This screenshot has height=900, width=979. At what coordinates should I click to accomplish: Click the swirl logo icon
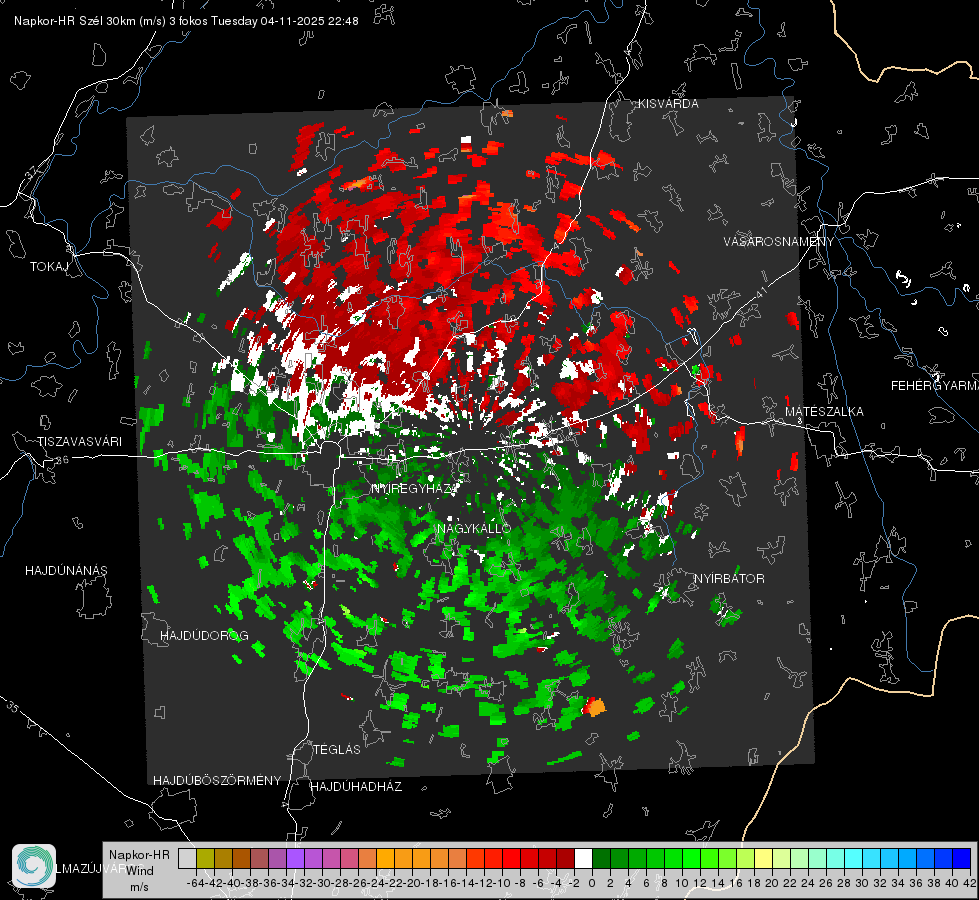pos(34,866)
